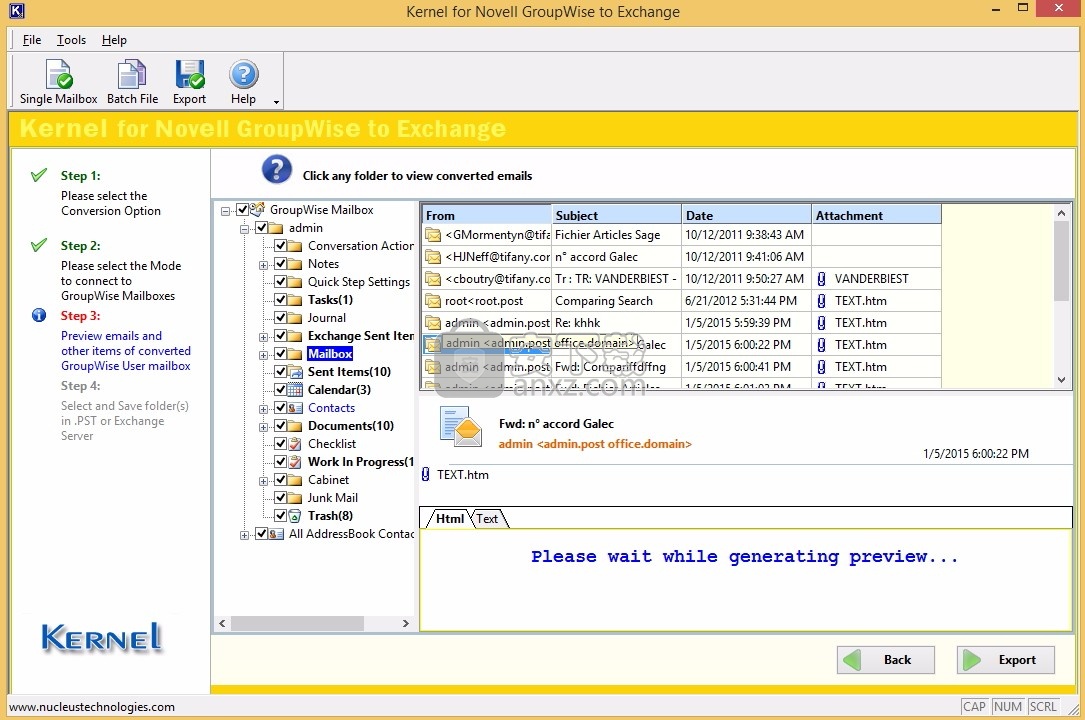Expand the Mailbox folder node
The width and height of the screenshot is (1085, 720).
(x=263, y=354)
